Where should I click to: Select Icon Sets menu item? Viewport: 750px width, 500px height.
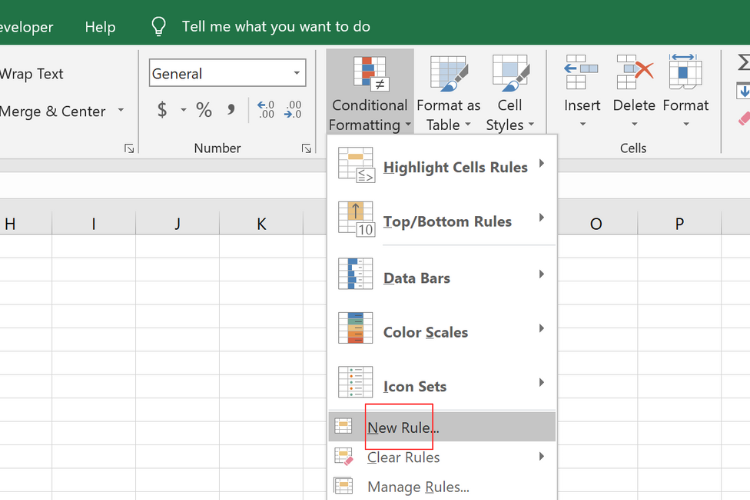442,383
